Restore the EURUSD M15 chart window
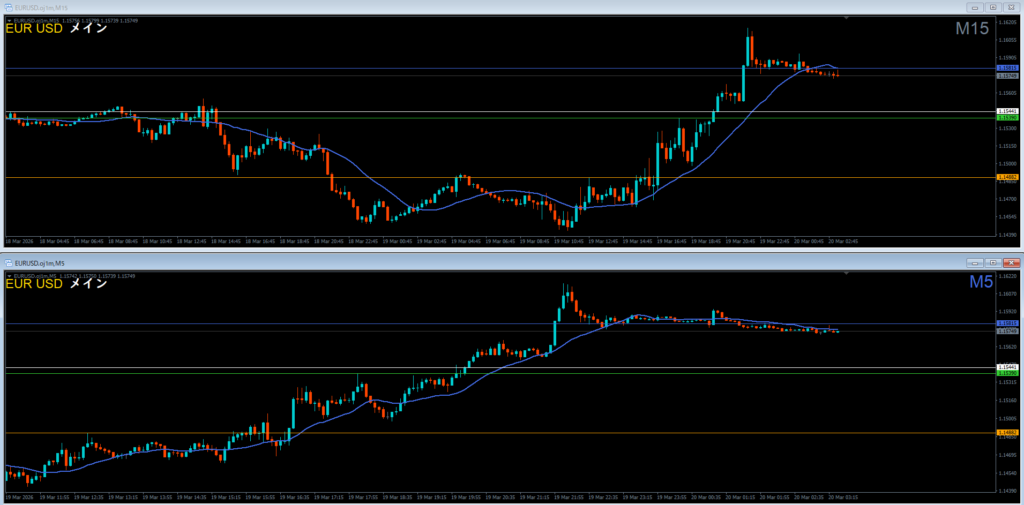 point(993,7)
